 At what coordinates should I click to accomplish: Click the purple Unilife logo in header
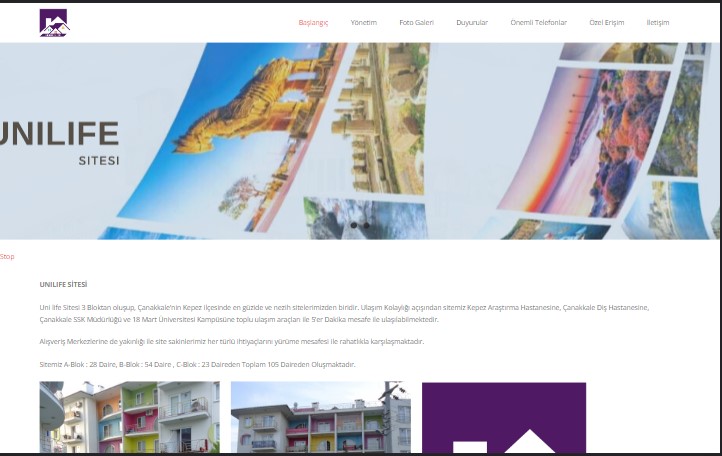(54, 23)
